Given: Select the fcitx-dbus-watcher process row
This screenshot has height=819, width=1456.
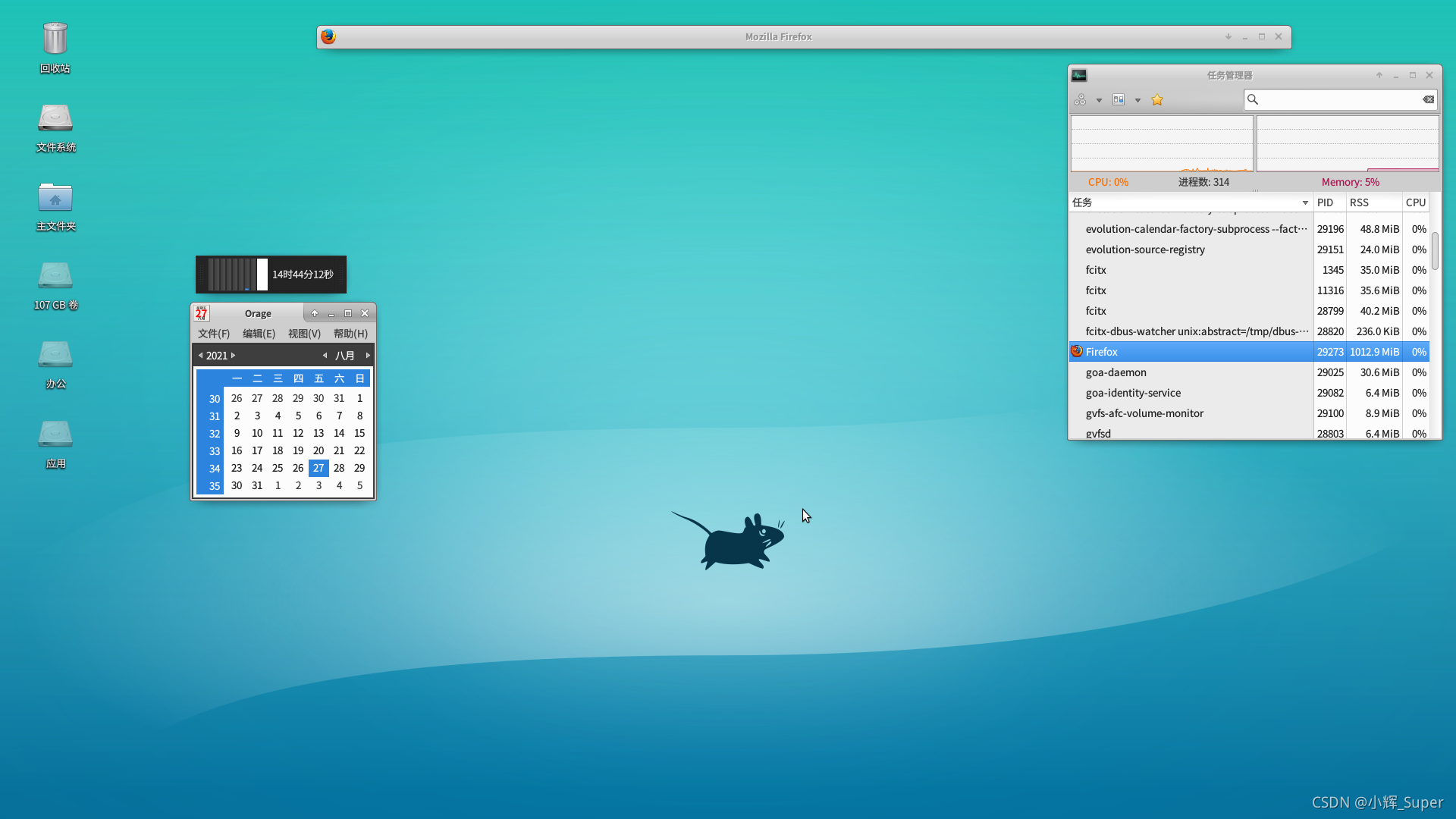Looking at the screenshot, I should point(1249,331).
